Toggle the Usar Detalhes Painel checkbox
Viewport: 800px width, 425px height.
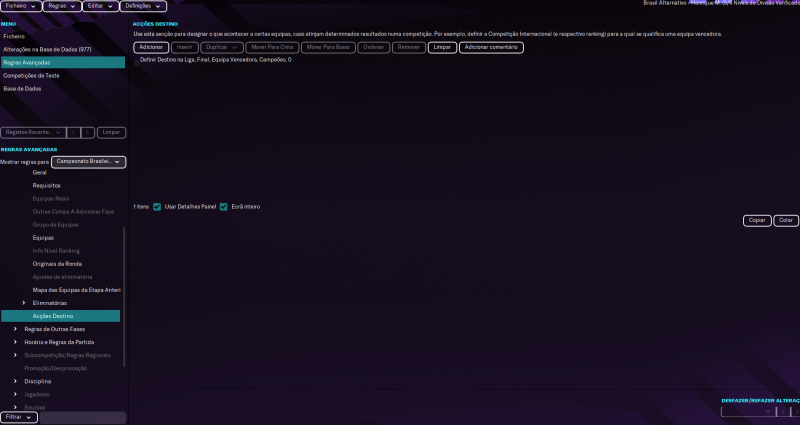[157, 207]
